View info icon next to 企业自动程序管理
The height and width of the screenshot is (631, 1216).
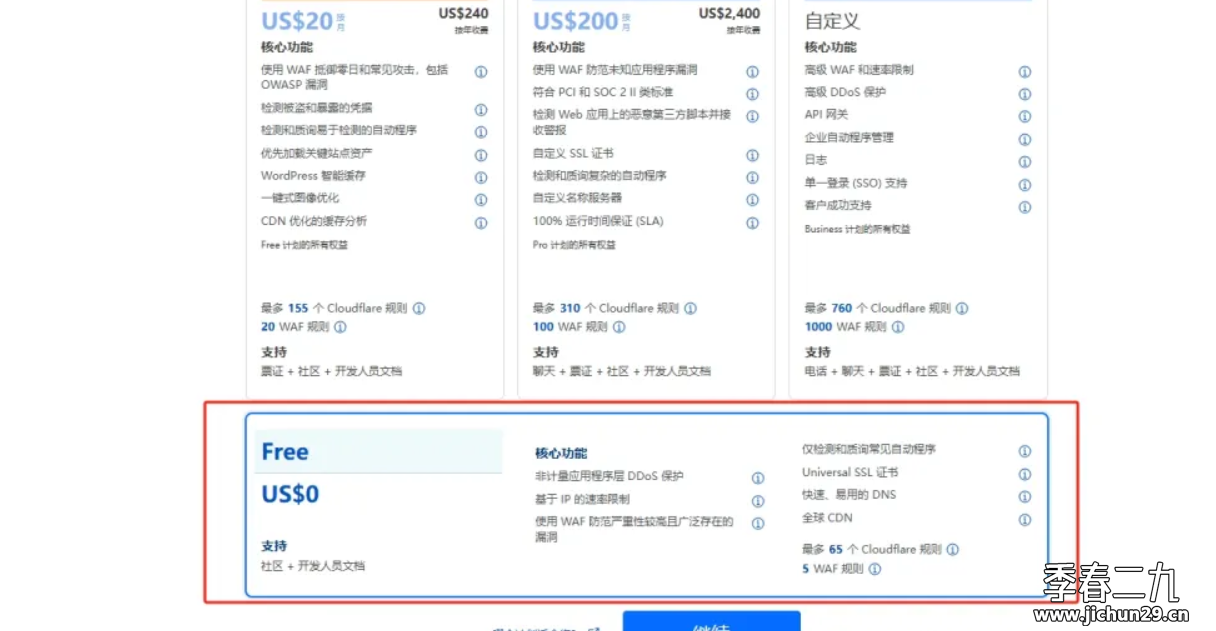1025,140
